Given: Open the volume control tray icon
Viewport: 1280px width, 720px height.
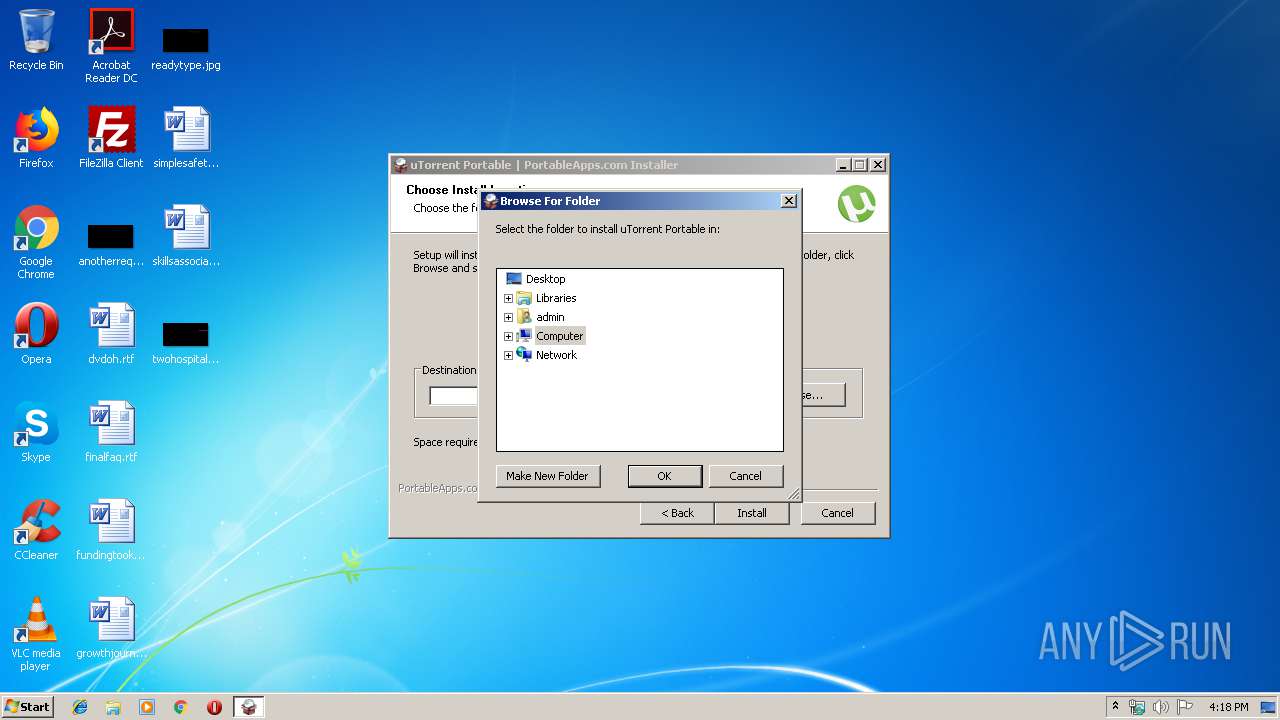Looking at the screenshot, I should tap(1161, 707).
